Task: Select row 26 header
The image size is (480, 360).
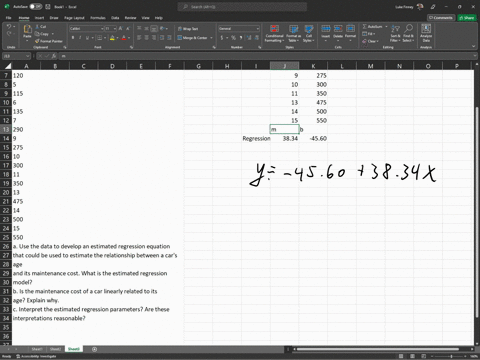Action: (x=6, y=246)
